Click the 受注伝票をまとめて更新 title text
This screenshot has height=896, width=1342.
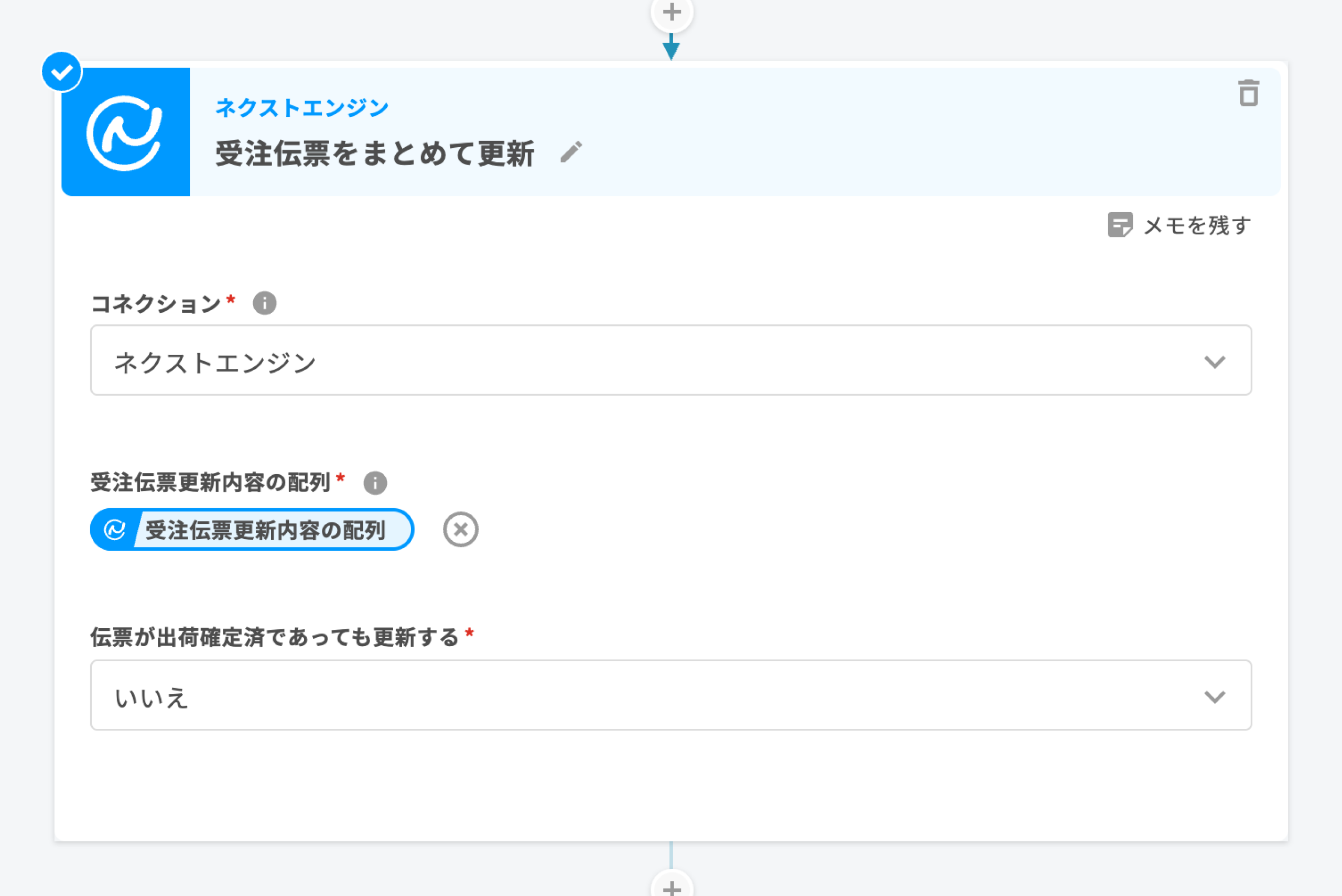click(x=374, y=153)
